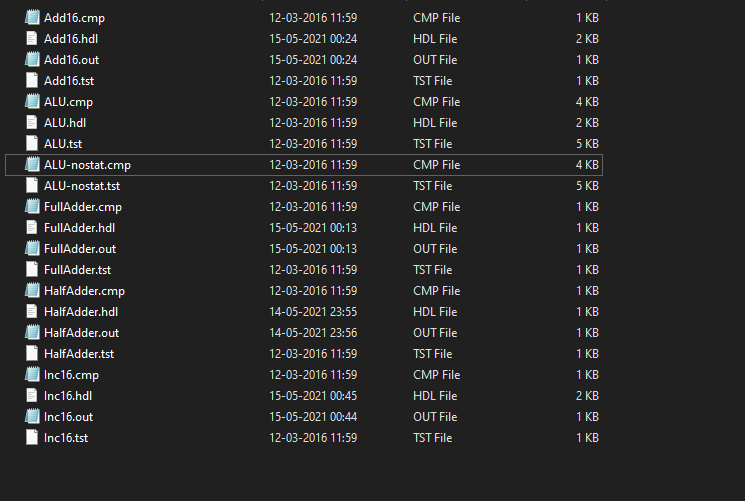Click the FullAdder.out file icon
Image resolution: width=745 pixels, height=501 pixels.
32,249
